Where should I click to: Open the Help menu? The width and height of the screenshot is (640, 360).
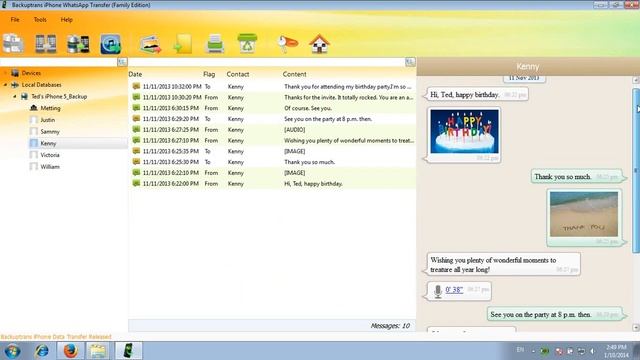click(67, 20)
